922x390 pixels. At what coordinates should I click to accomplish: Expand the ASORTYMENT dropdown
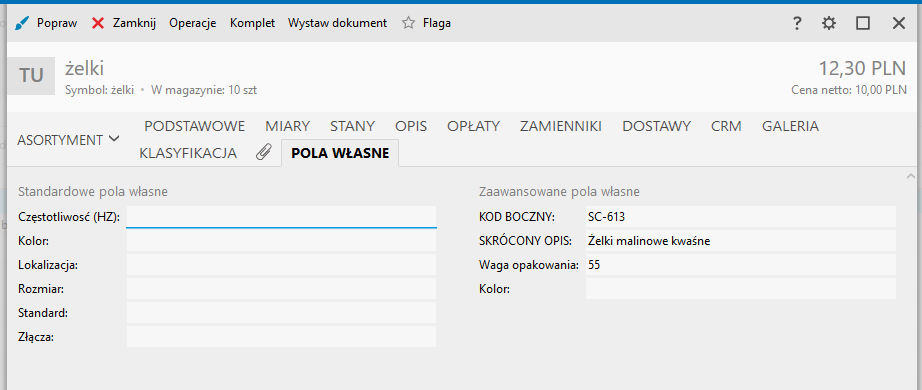coord(69,141)
